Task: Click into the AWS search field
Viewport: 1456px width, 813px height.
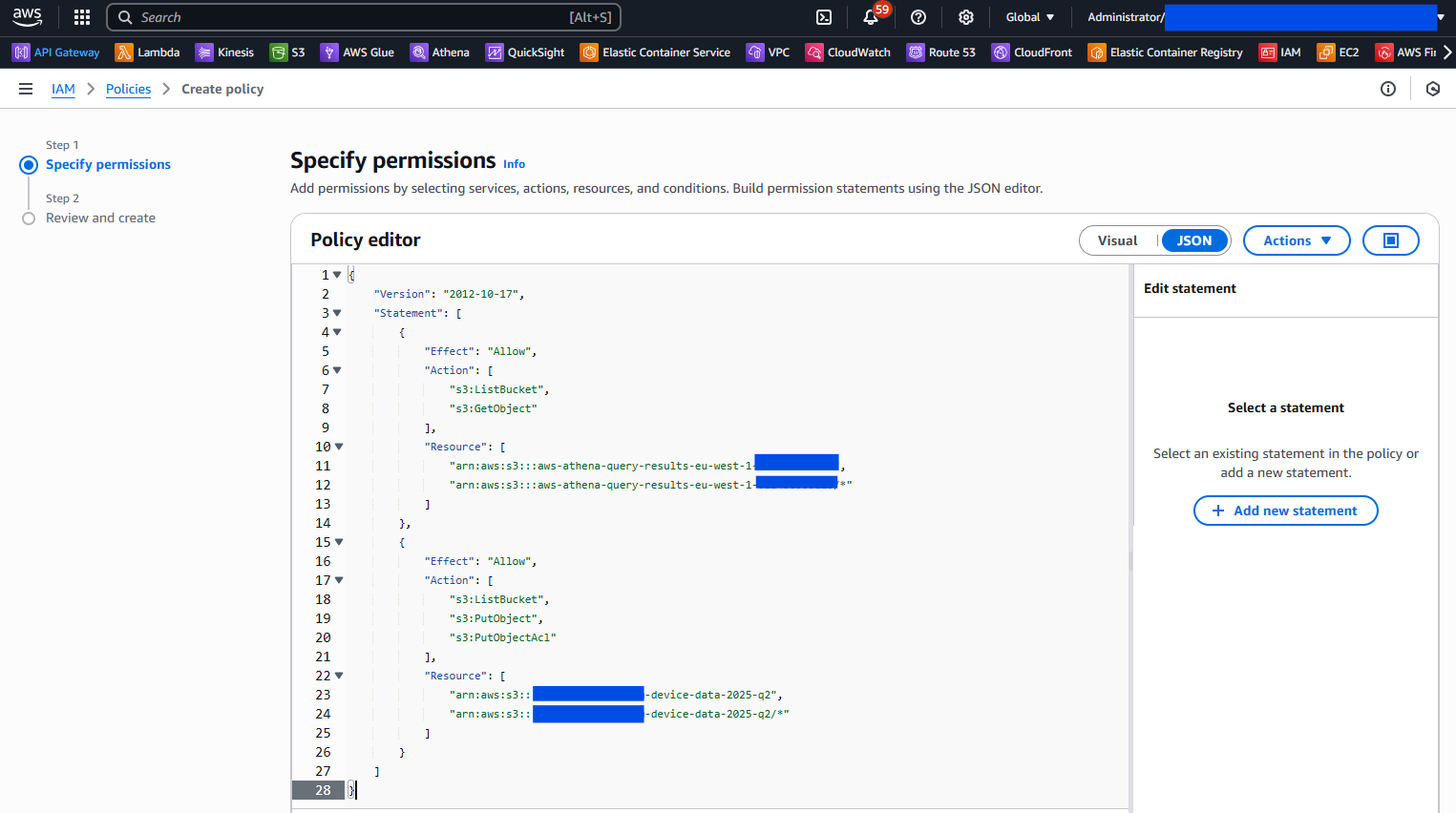Action: pos(364,17)
